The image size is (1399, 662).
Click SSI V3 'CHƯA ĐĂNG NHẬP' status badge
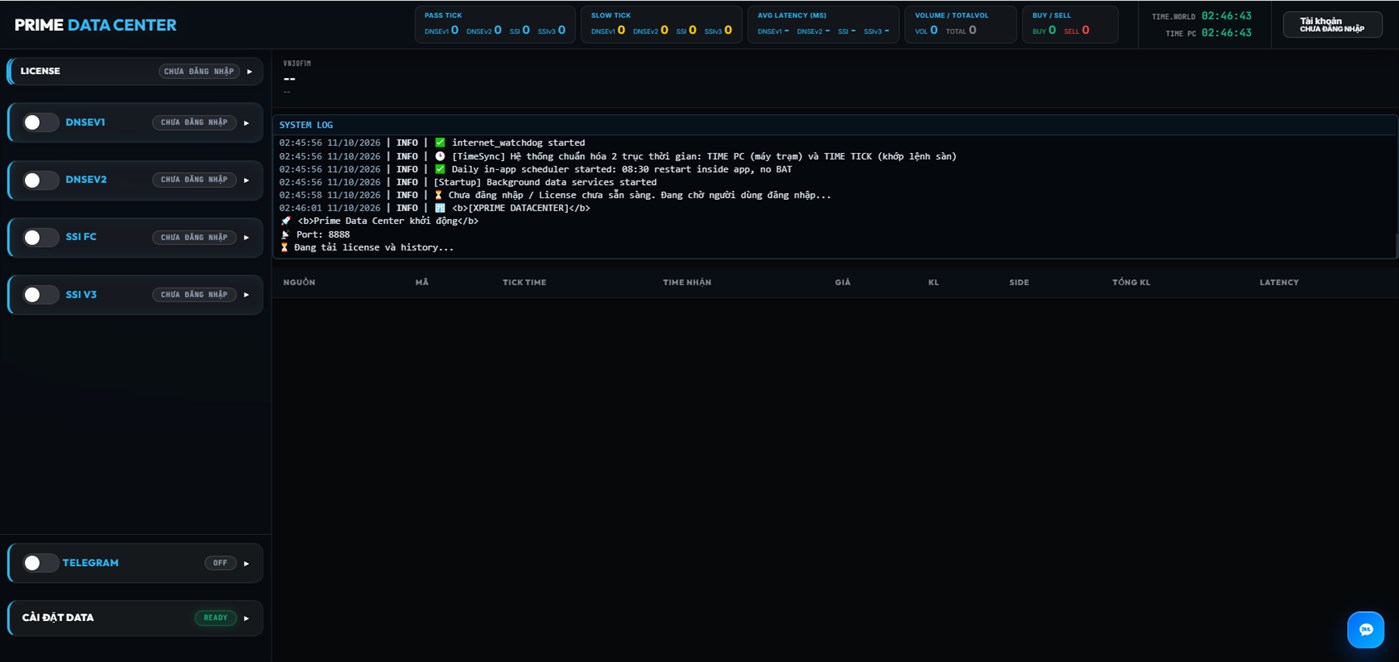tap(194, 295)
